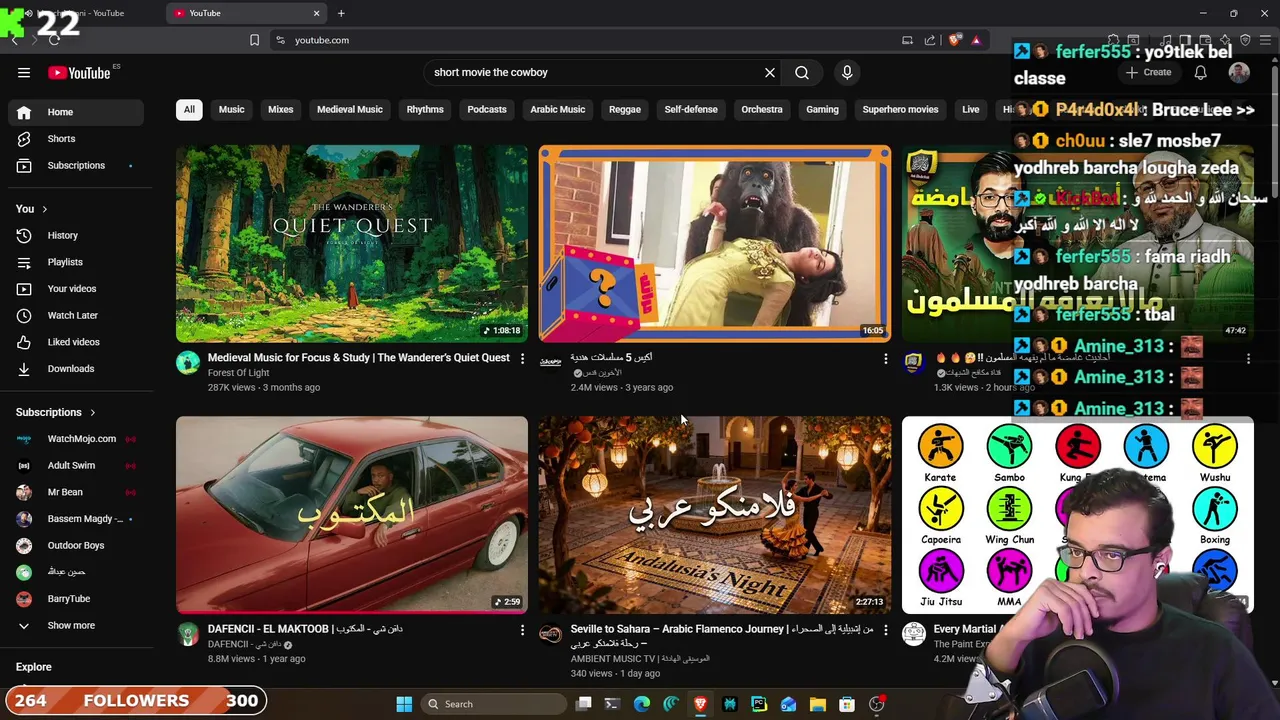Open the account avatar menu
The width and height of the screenshot is (1280, 720).
coord(1239,72)
